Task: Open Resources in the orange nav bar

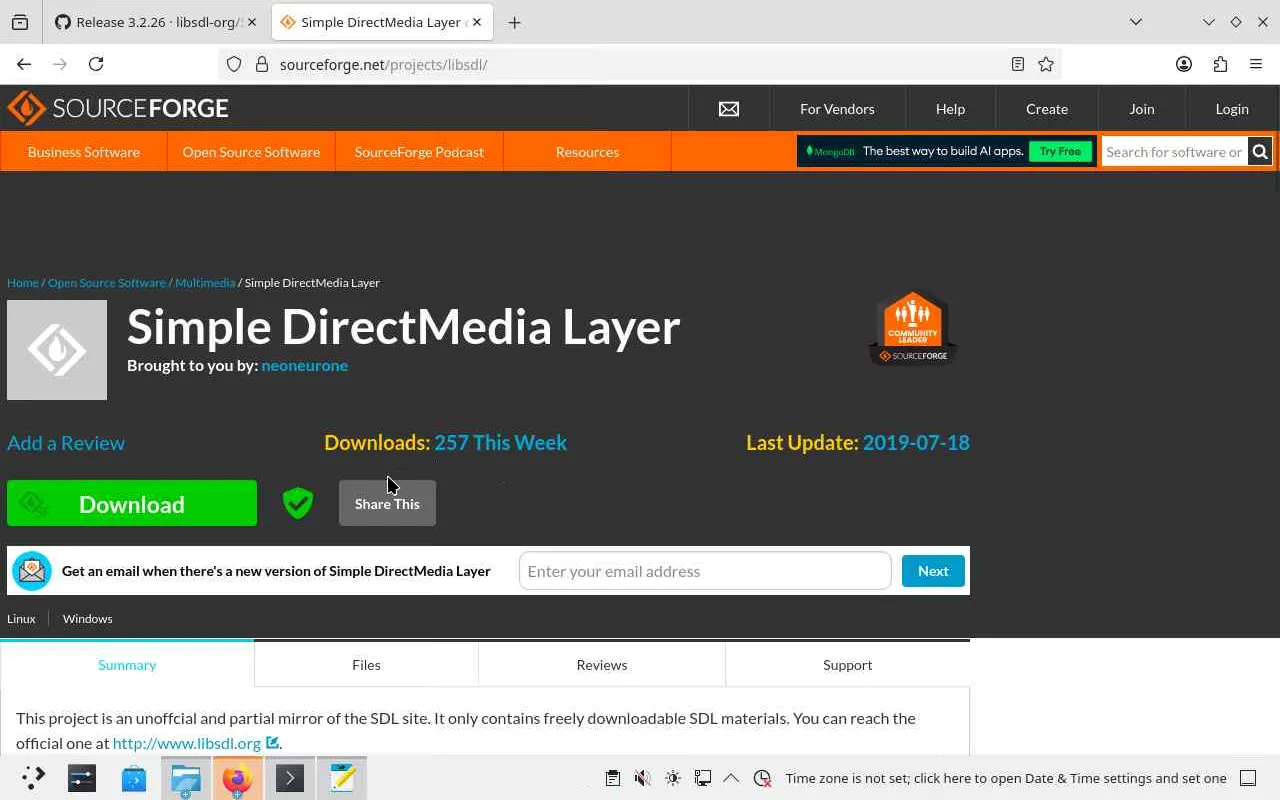Action: click(x=587, y=152)
